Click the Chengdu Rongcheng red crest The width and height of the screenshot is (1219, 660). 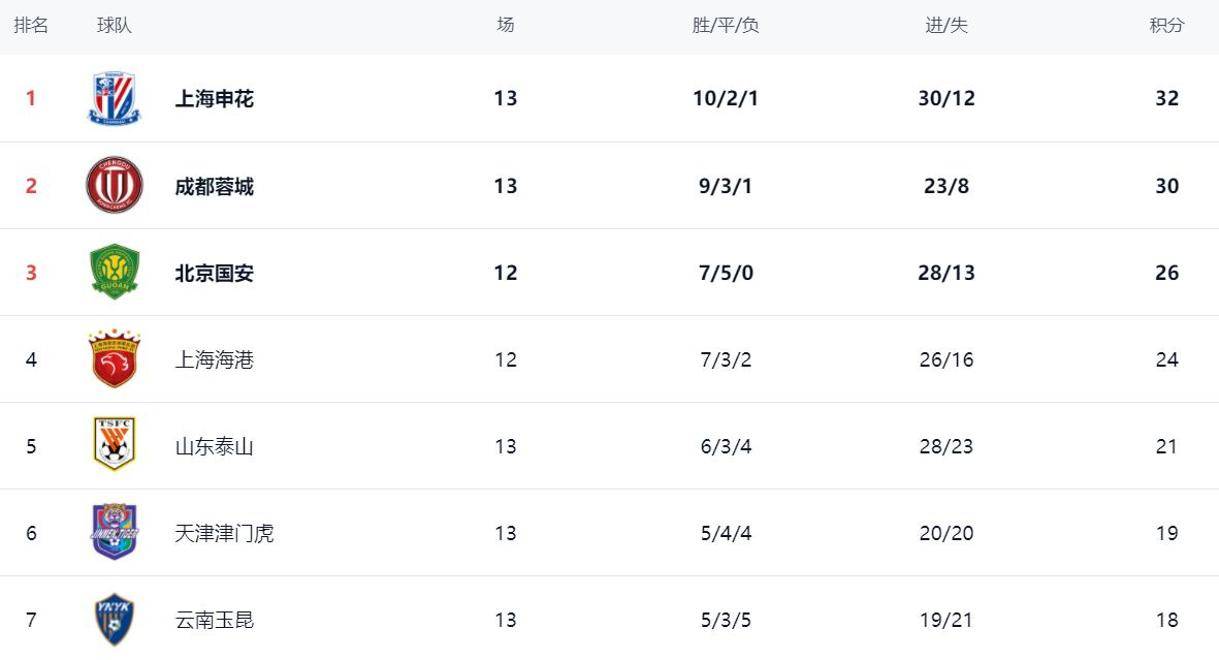click(114, 185)
